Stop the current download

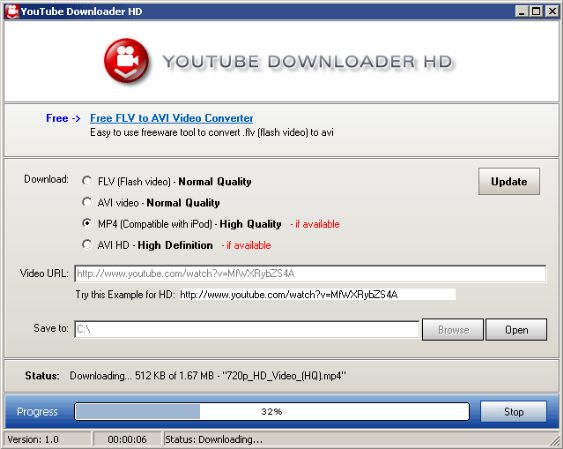click(x=513, y=411)
